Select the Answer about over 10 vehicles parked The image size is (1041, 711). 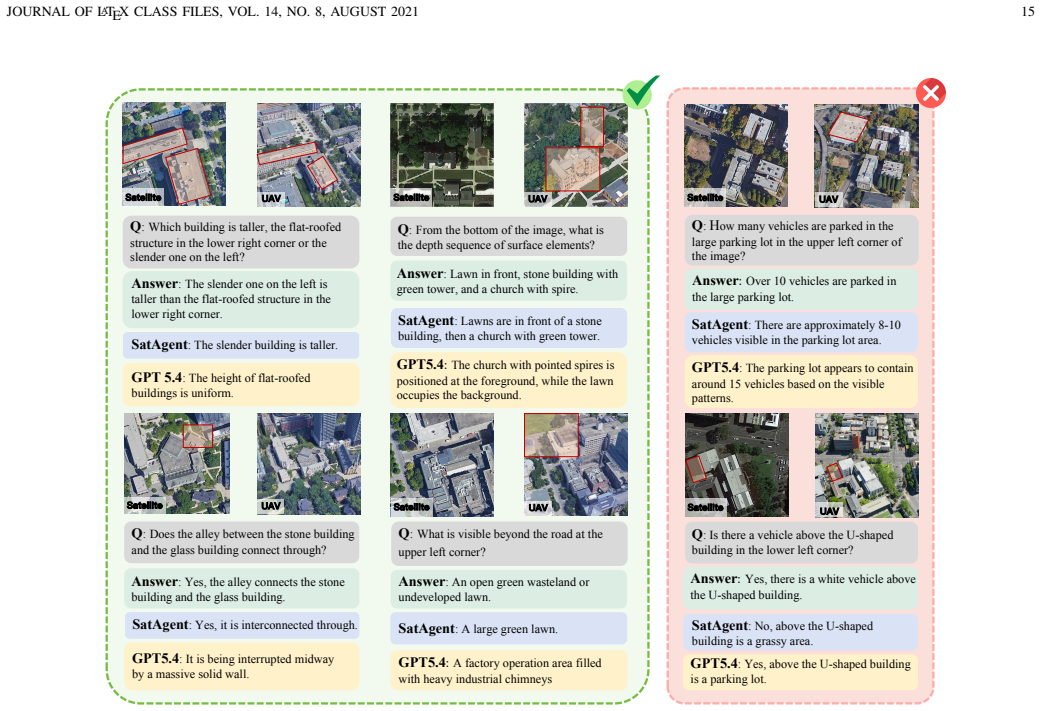(801, 289)
